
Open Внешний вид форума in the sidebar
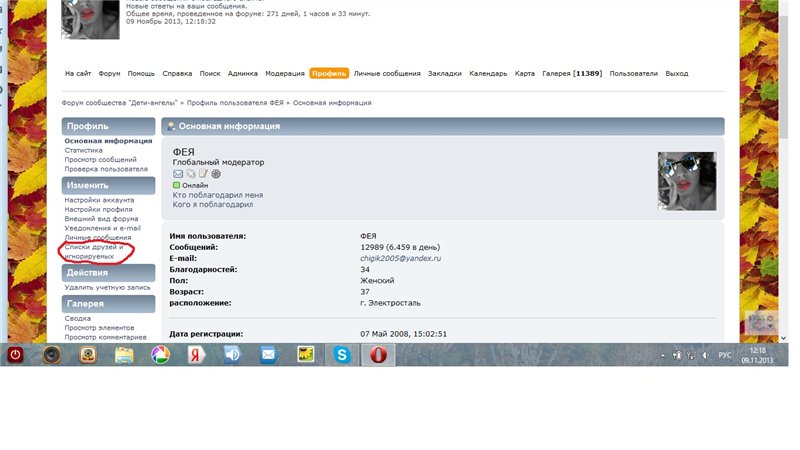pyautogui.click(x=101, y=218)
